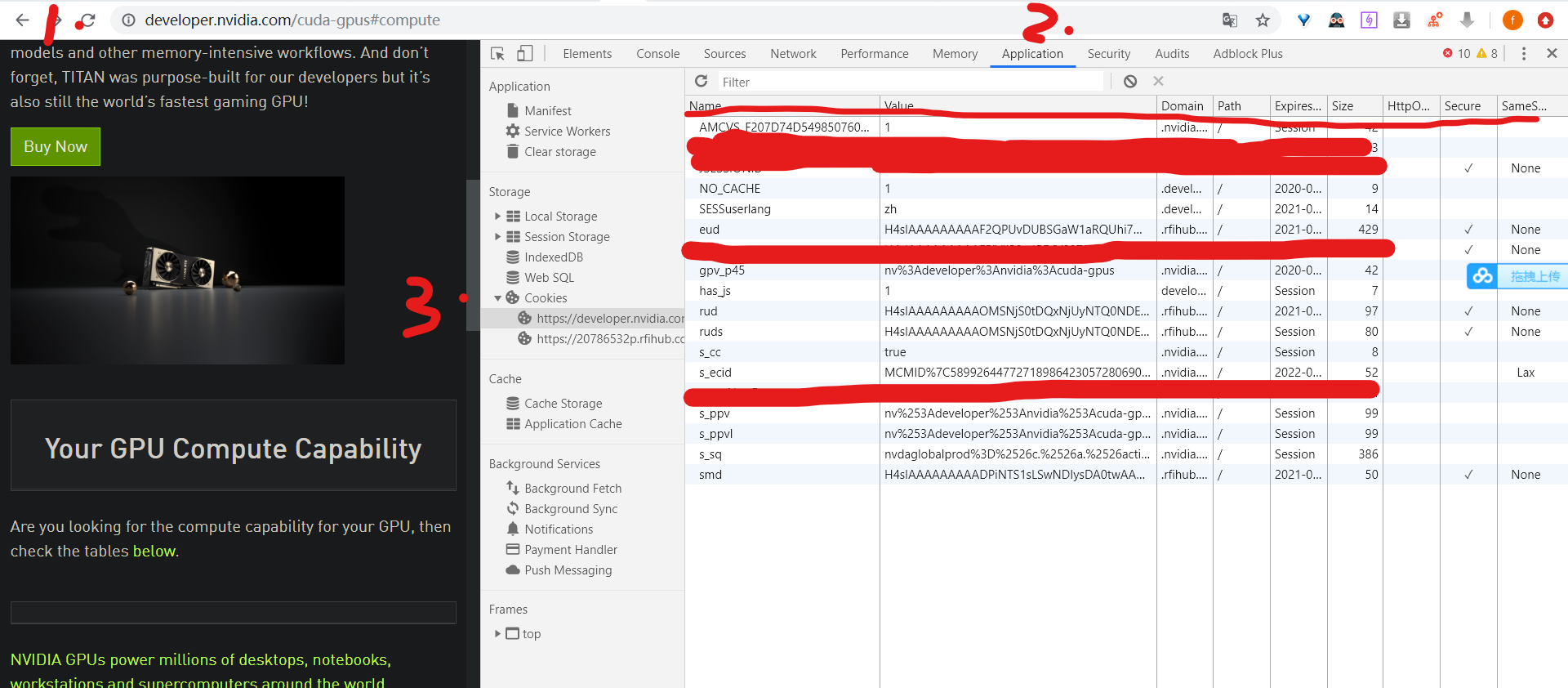This screenshot has width=1568, height=688.
Task: Open Notifications service
Action: [559, 529]
